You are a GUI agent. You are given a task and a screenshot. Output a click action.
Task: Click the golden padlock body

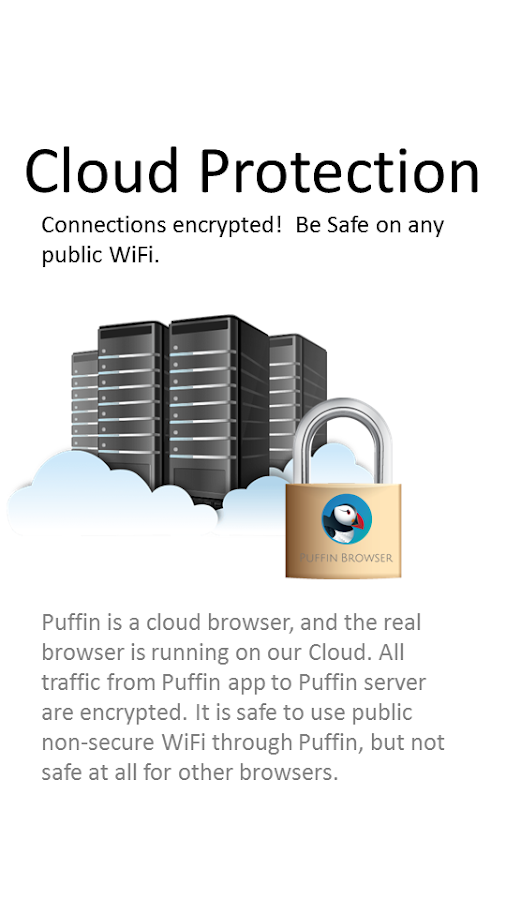pos(343,531)
